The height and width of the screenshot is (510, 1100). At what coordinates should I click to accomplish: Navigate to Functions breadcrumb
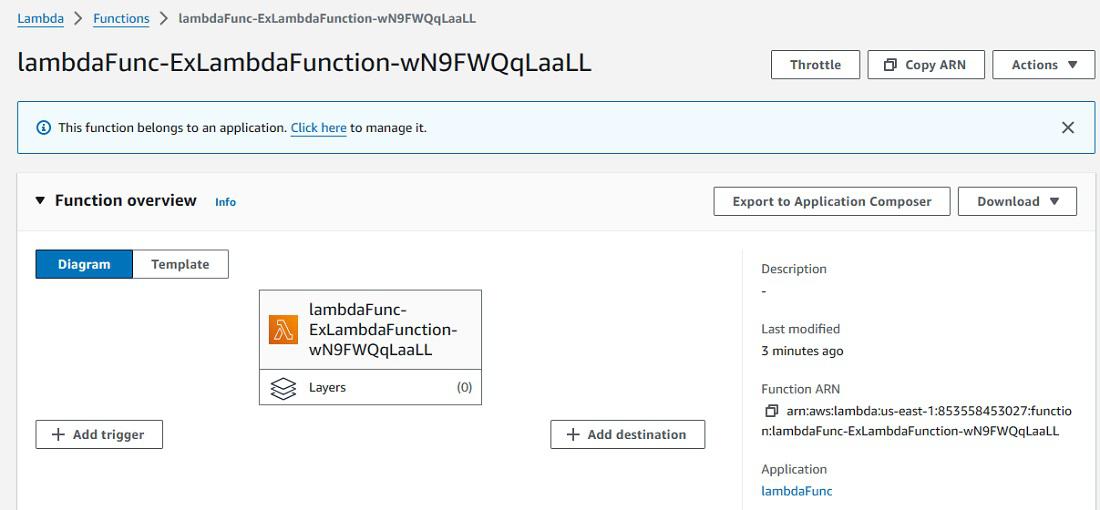coord(121,18)
